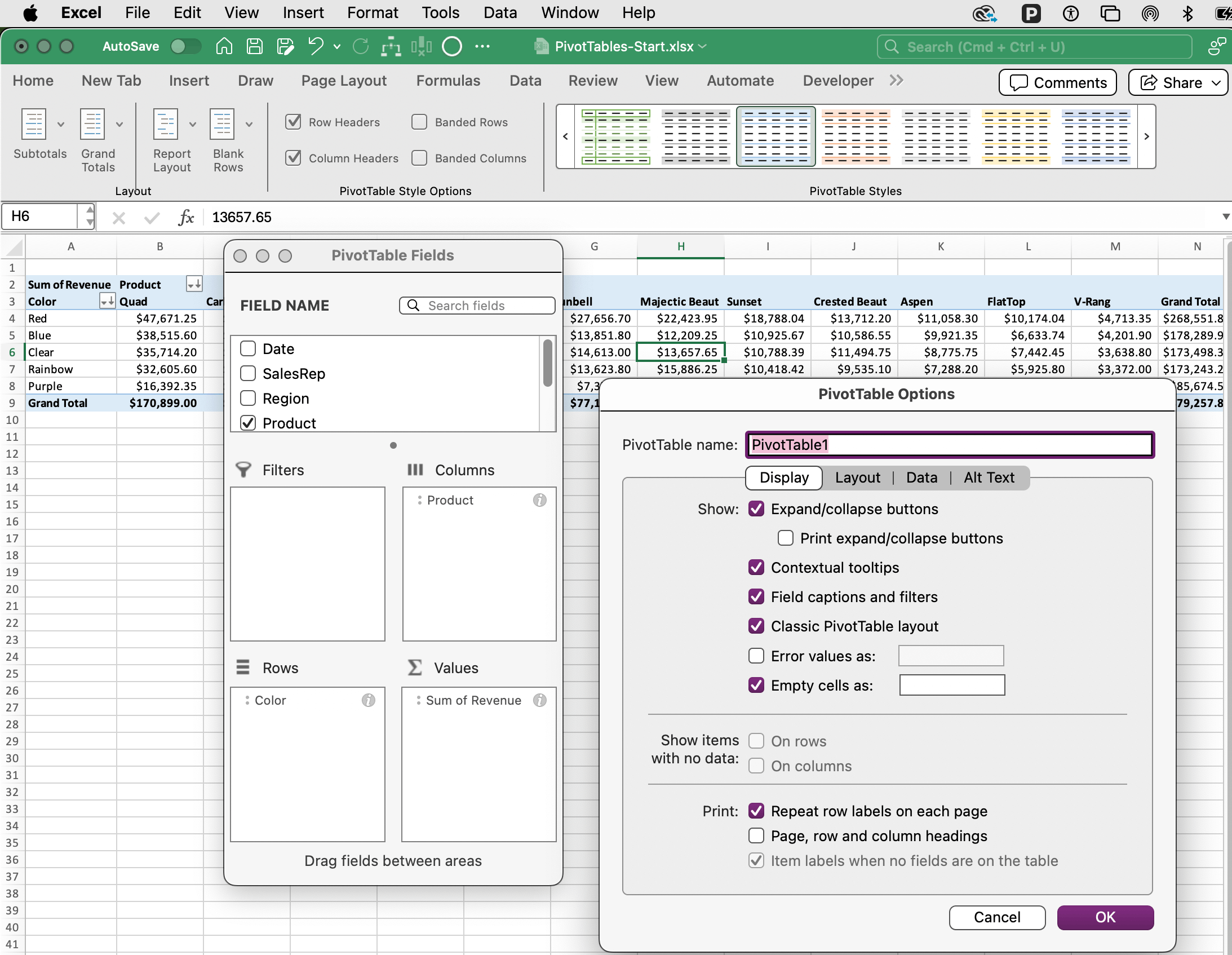Expand the formula bar chevron
Image resolution: width=1232 pixels, height=955 pixels.
tap(1225, 217)
